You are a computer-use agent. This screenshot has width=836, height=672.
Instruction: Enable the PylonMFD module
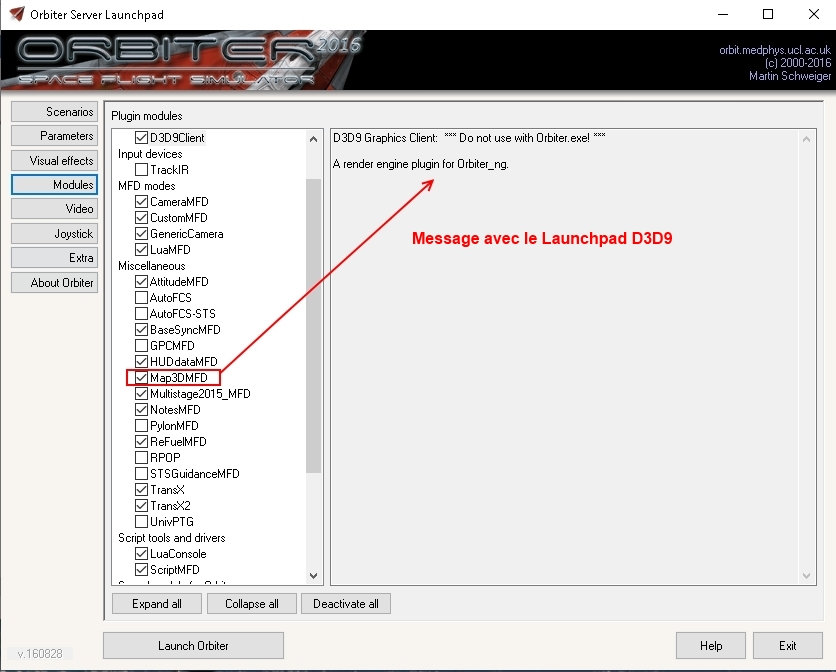click(141, 426)
